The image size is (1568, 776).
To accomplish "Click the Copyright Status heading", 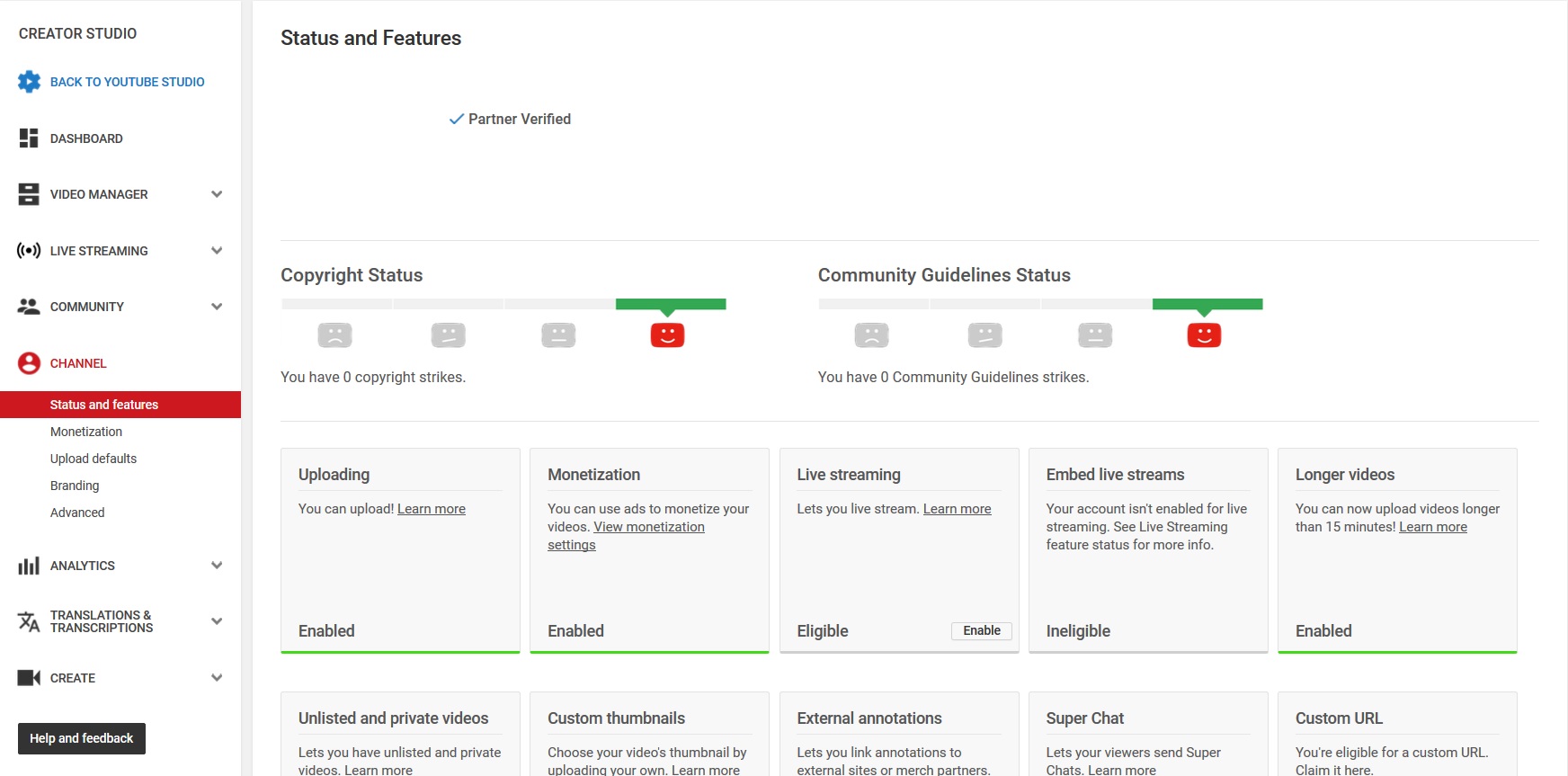I will (352, 275).
